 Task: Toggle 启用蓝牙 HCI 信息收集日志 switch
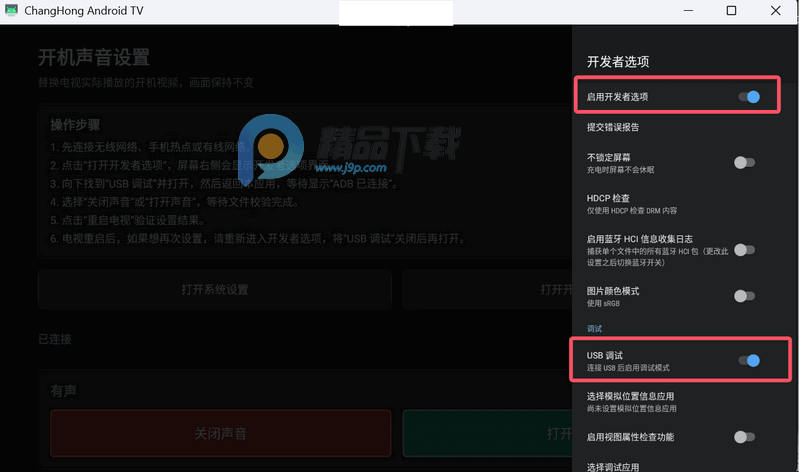(744, 250)
